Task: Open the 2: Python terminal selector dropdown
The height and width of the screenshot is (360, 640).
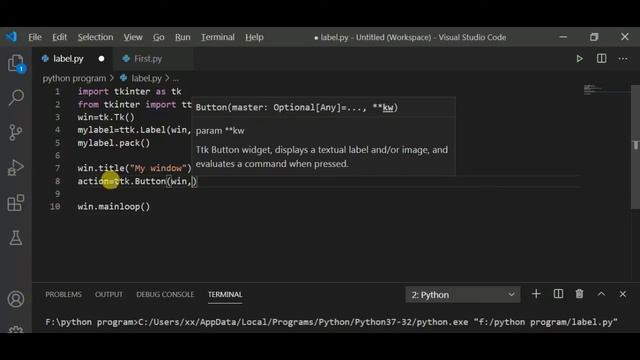Action: 463,294
